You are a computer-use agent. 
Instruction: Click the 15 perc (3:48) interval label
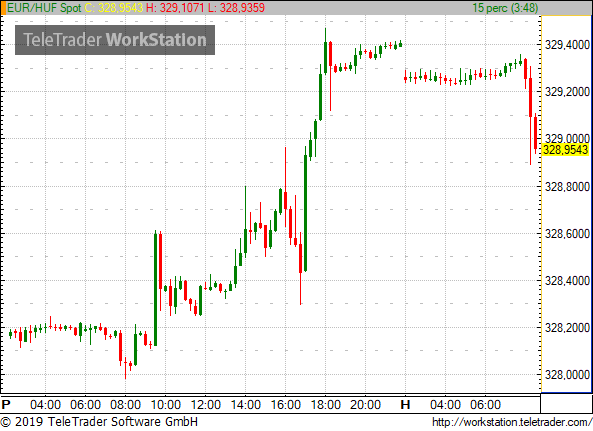[505, 8]
